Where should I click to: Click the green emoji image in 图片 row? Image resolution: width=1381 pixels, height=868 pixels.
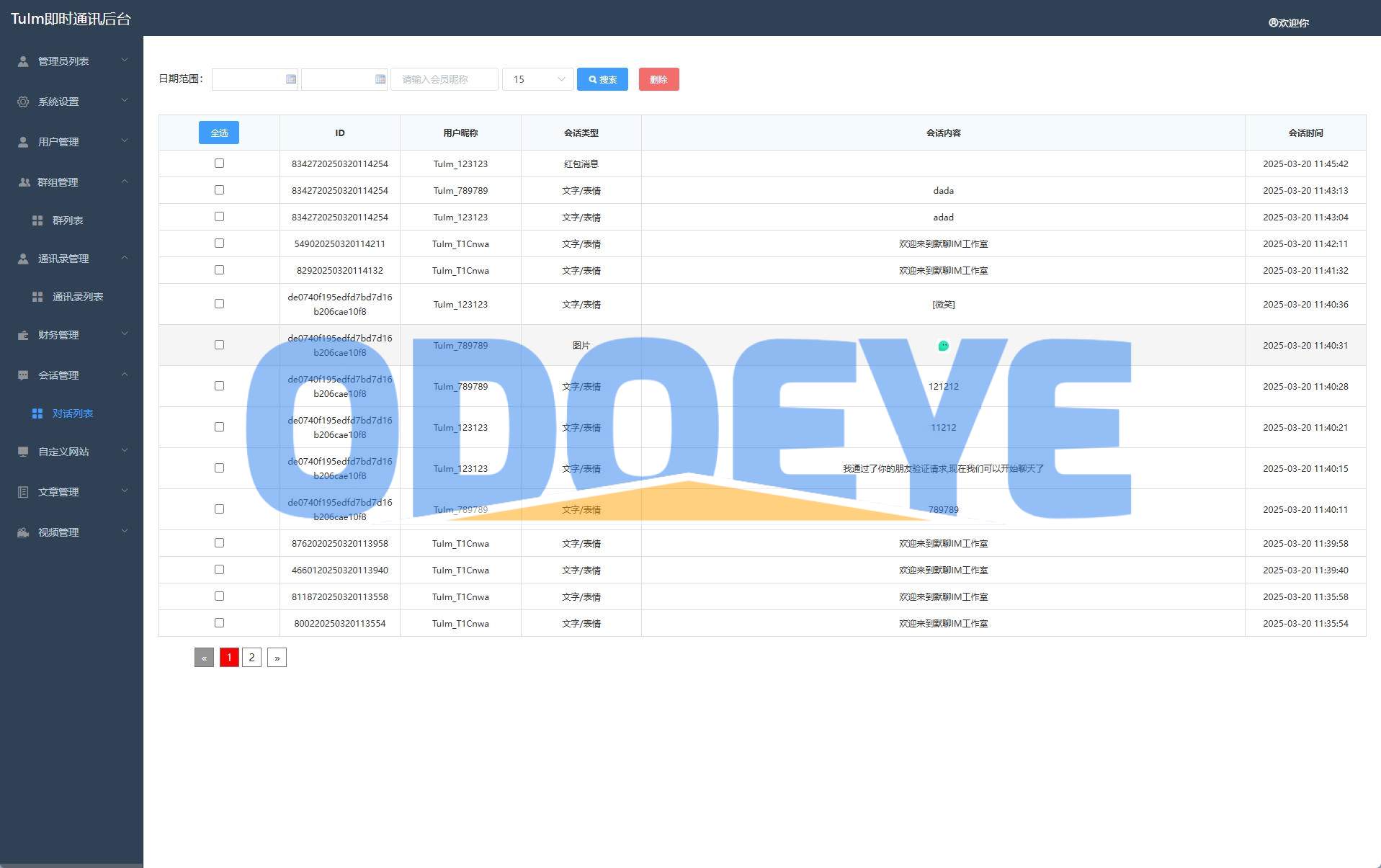click(x=943, y=346)
